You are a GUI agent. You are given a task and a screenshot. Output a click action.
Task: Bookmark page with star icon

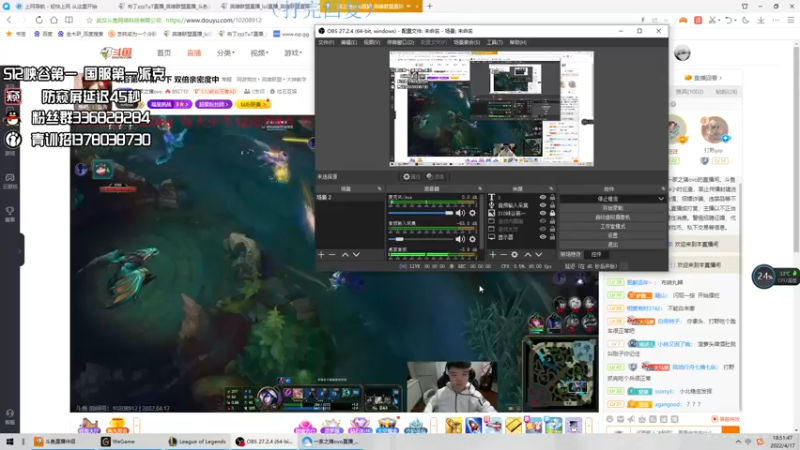pos(90,20)
